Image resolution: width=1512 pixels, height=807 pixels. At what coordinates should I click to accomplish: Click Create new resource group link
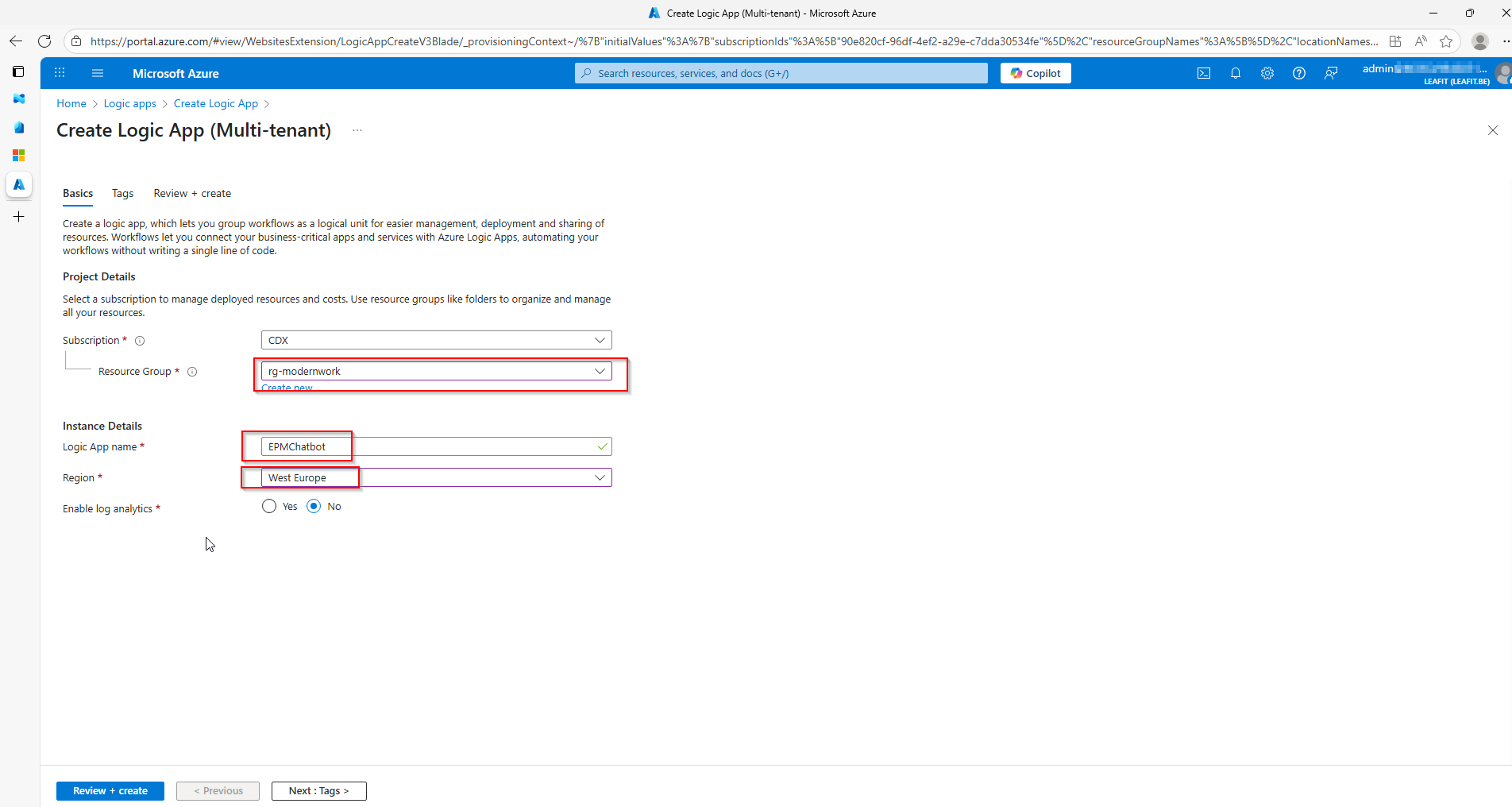click(x=287, y=388)
